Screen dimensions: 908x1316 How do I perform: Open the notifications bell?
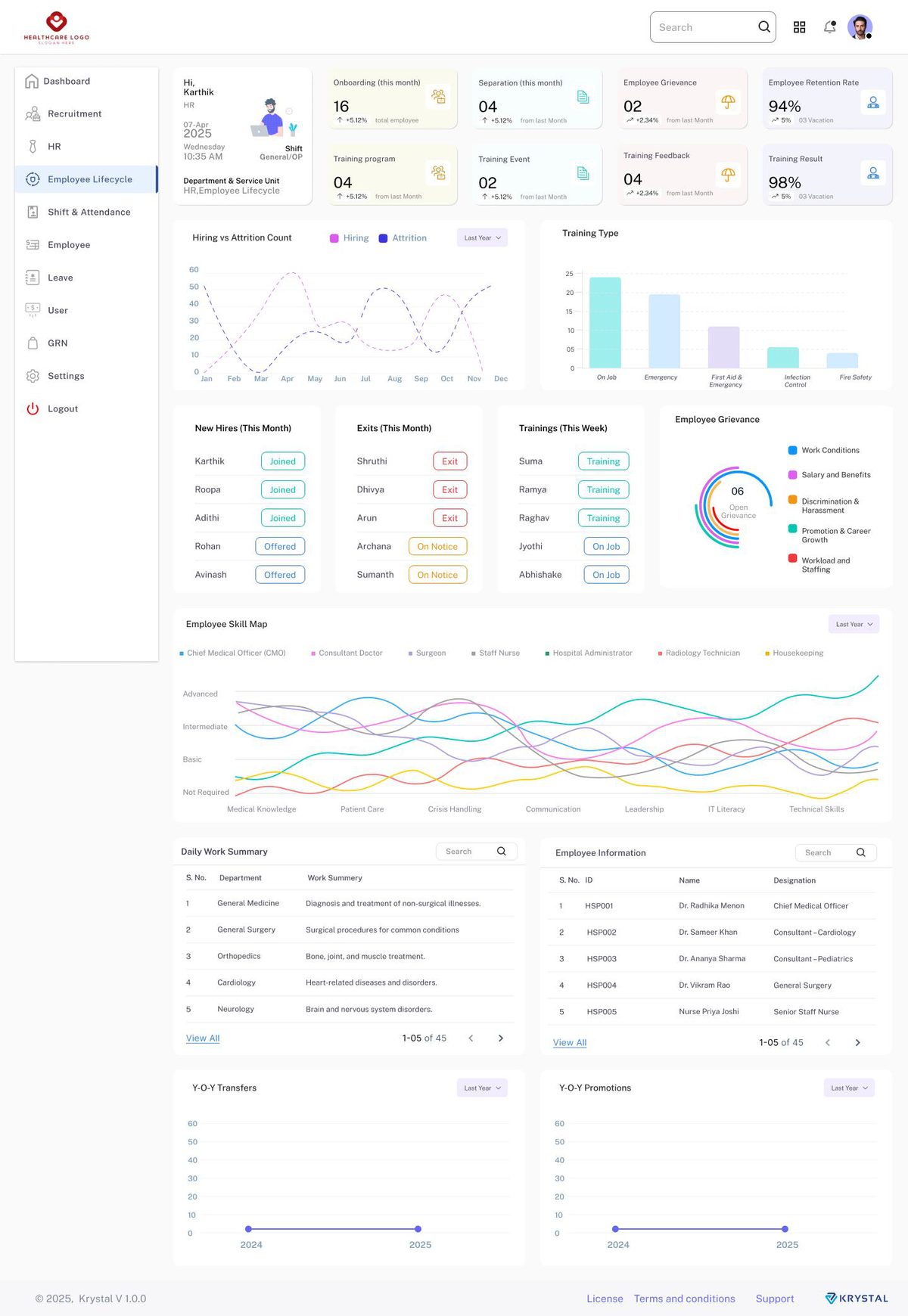830,27
